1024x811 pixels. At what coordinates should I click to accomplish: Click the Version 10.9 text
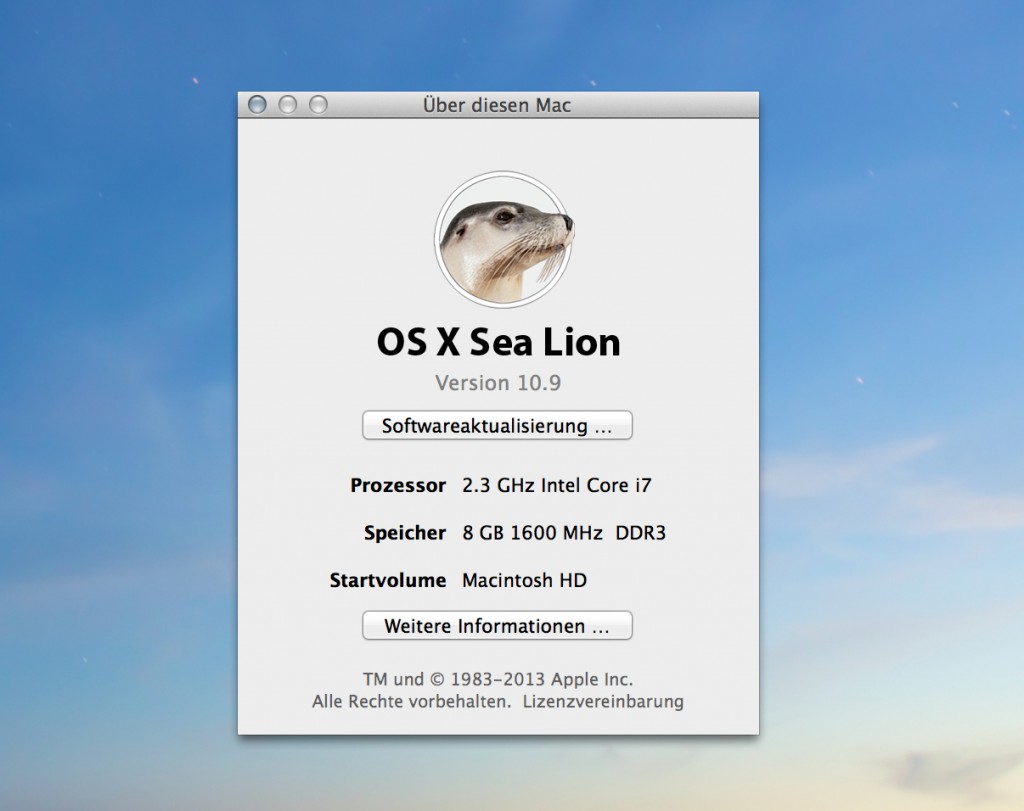(498, 383)
